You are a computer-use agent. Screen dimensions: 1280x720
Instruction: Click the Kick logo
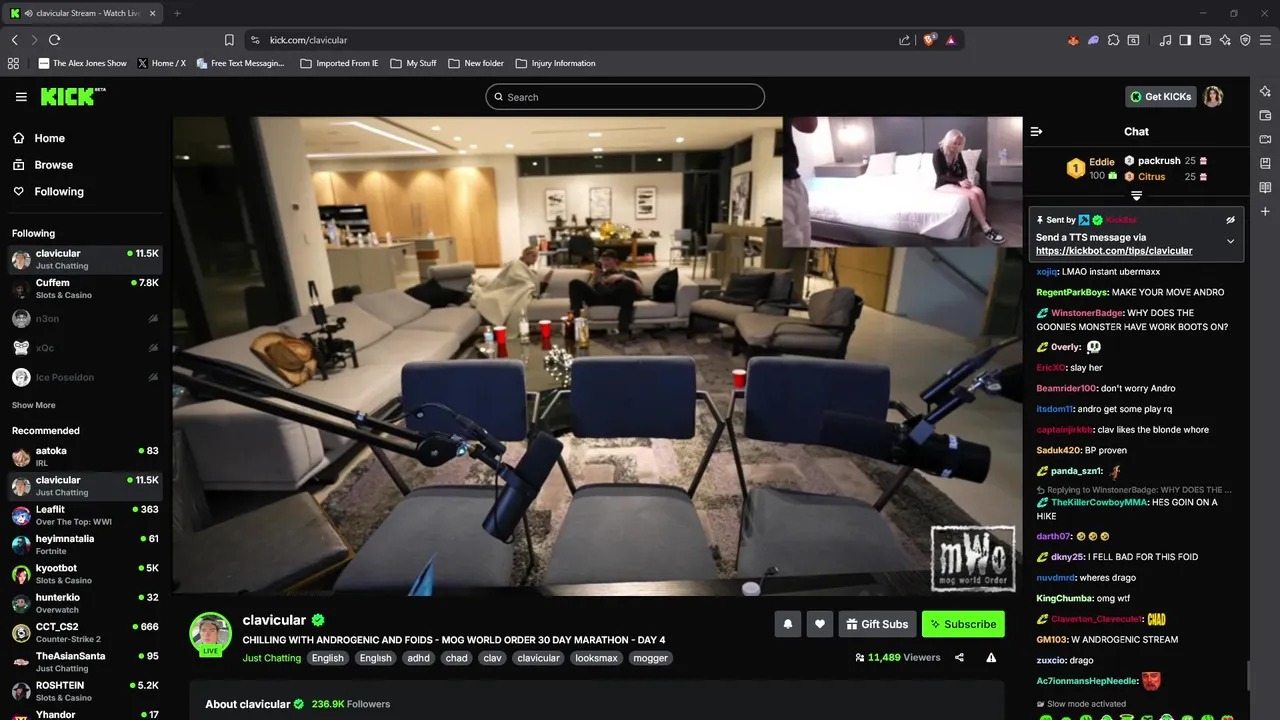click(73, 96)
